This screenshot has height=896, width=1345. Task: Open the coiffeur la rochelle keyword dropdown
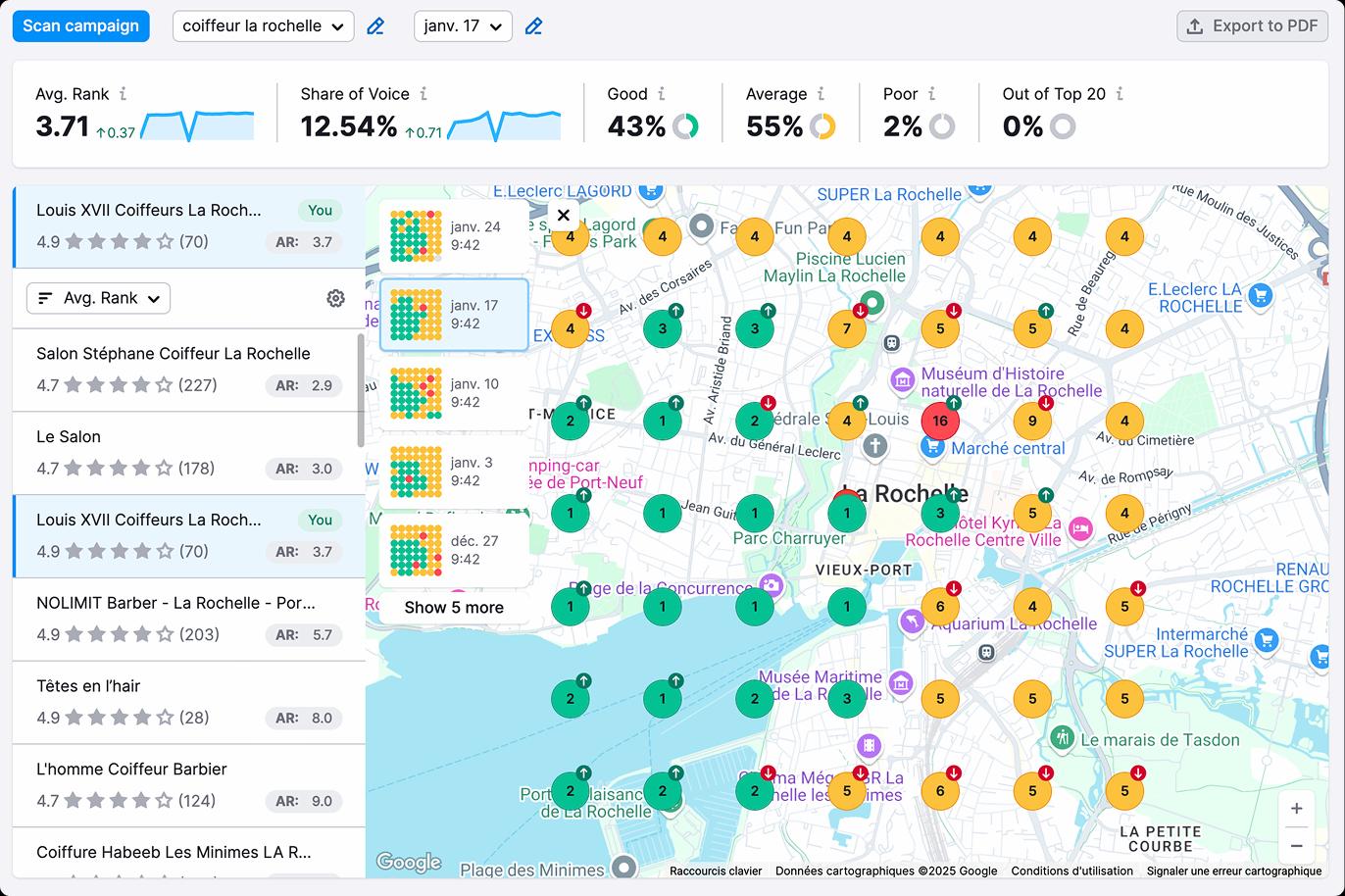pos(263,26)
